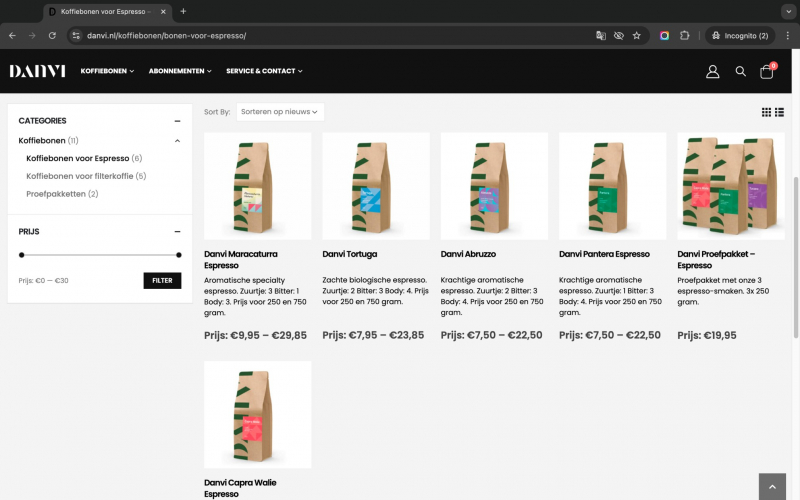The image size is (800, 500).
Task: Select Koffiebonen (11) category
Action: 48,141
